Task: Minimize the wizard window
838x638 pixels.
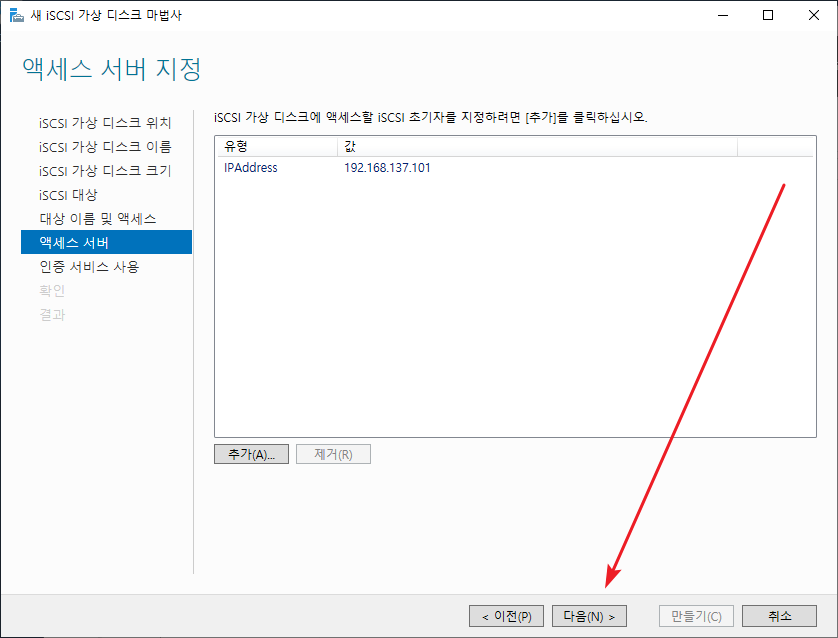Action: click(723, 15)
